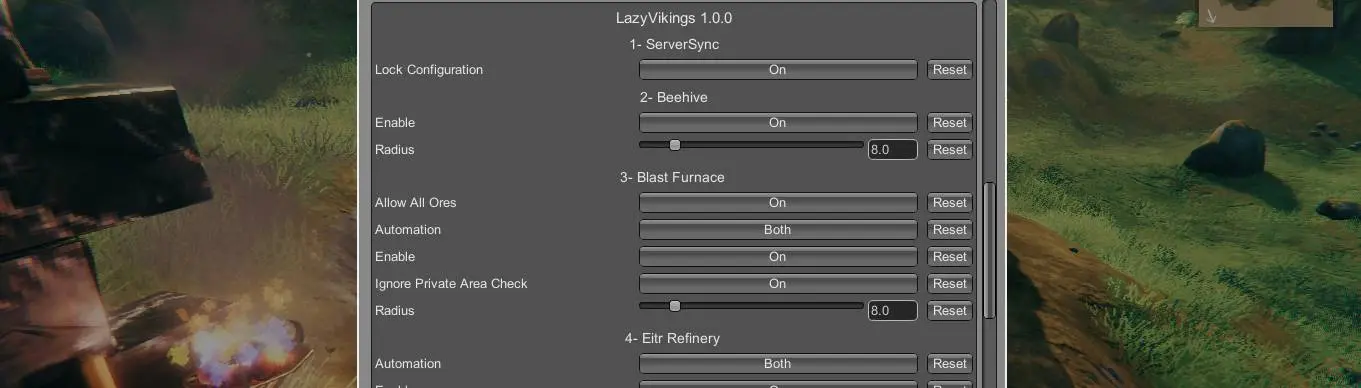Reset the Ignore Private Area Check setting
The width and height of the screenshot is (1361, 388).
[x=949, y=284]
